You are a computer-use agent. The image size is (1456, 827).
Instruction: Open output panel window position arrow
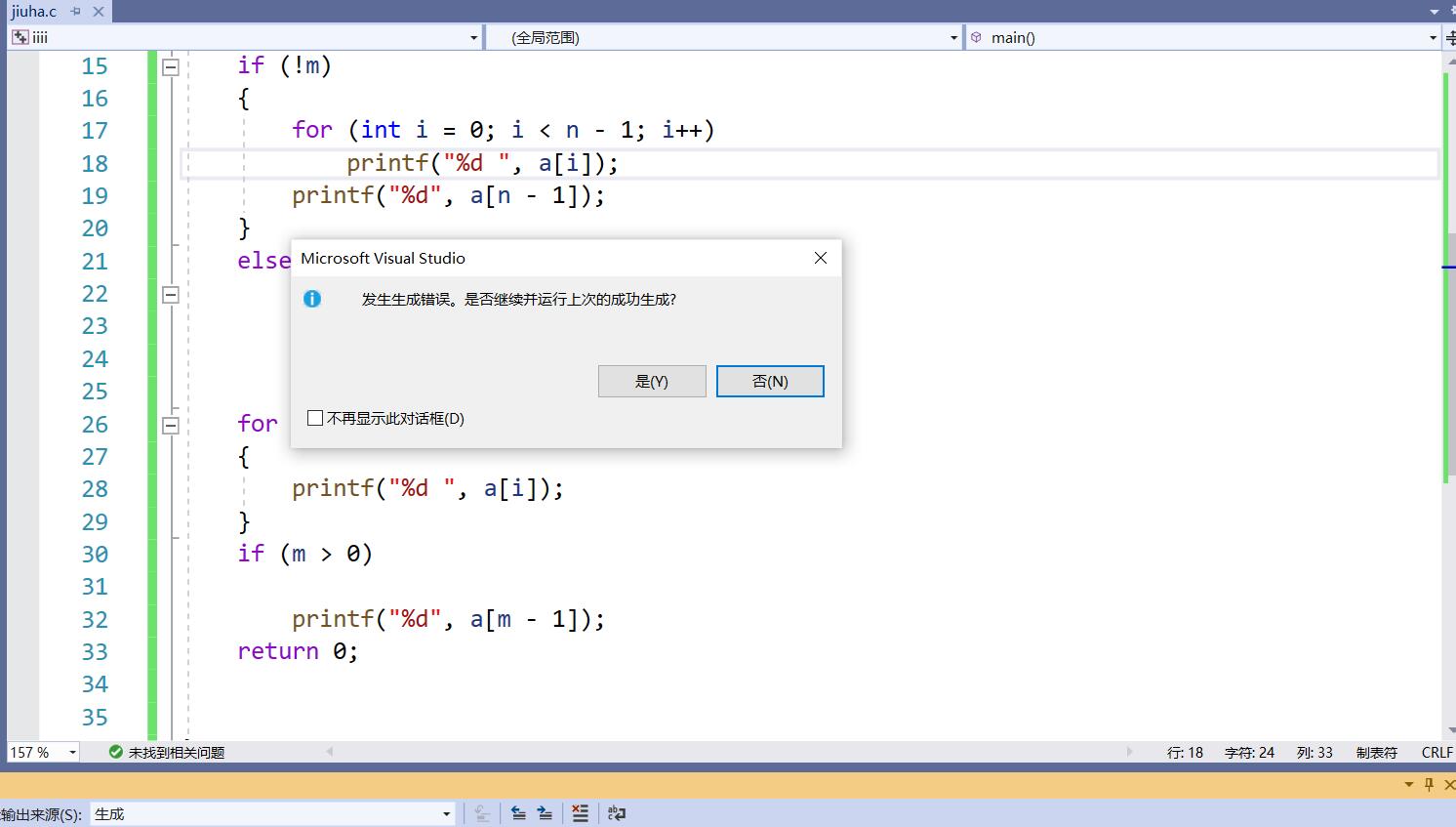(x=1408, y=784)
